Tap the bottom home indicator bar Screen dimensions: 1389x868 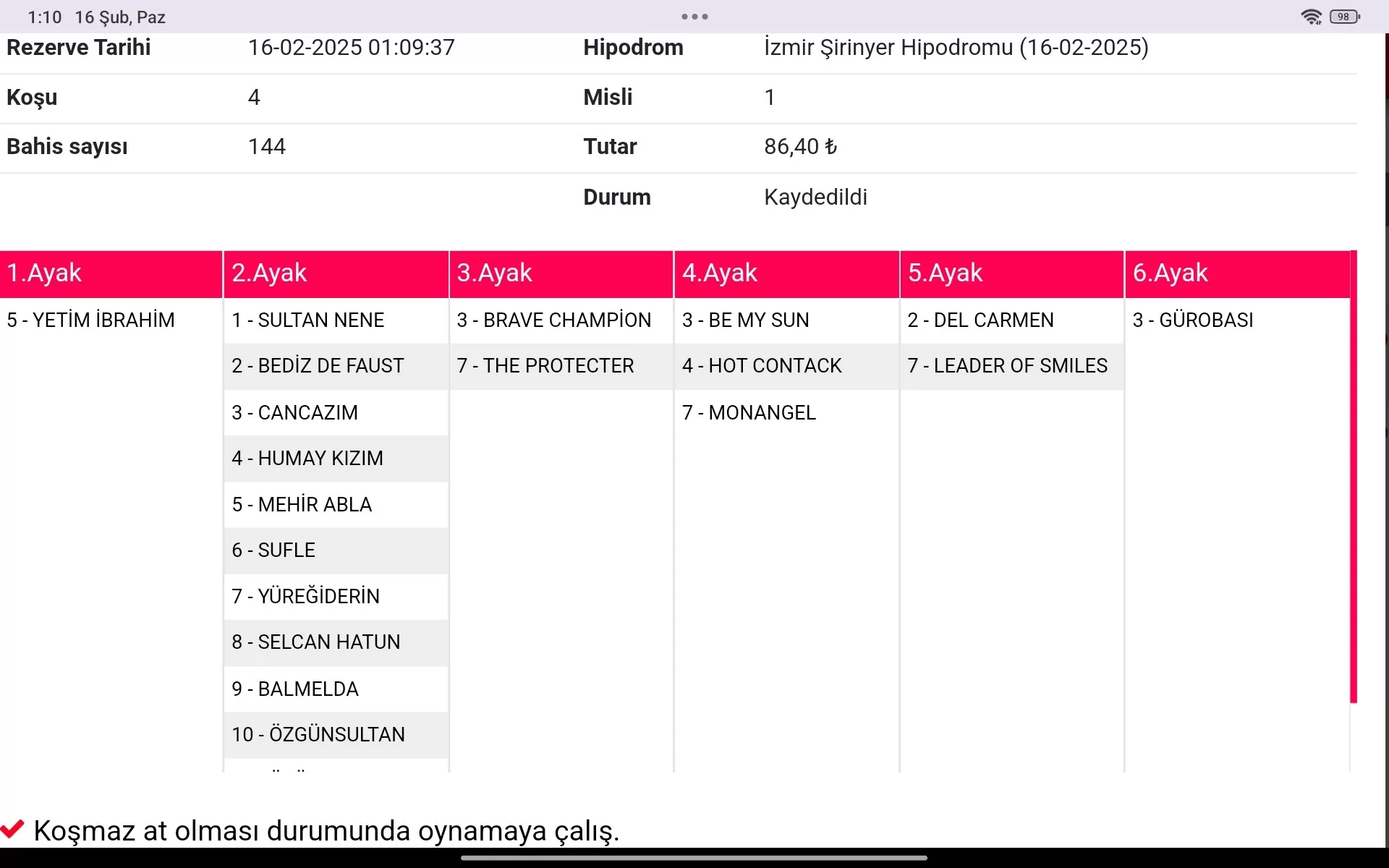(694, 858)
